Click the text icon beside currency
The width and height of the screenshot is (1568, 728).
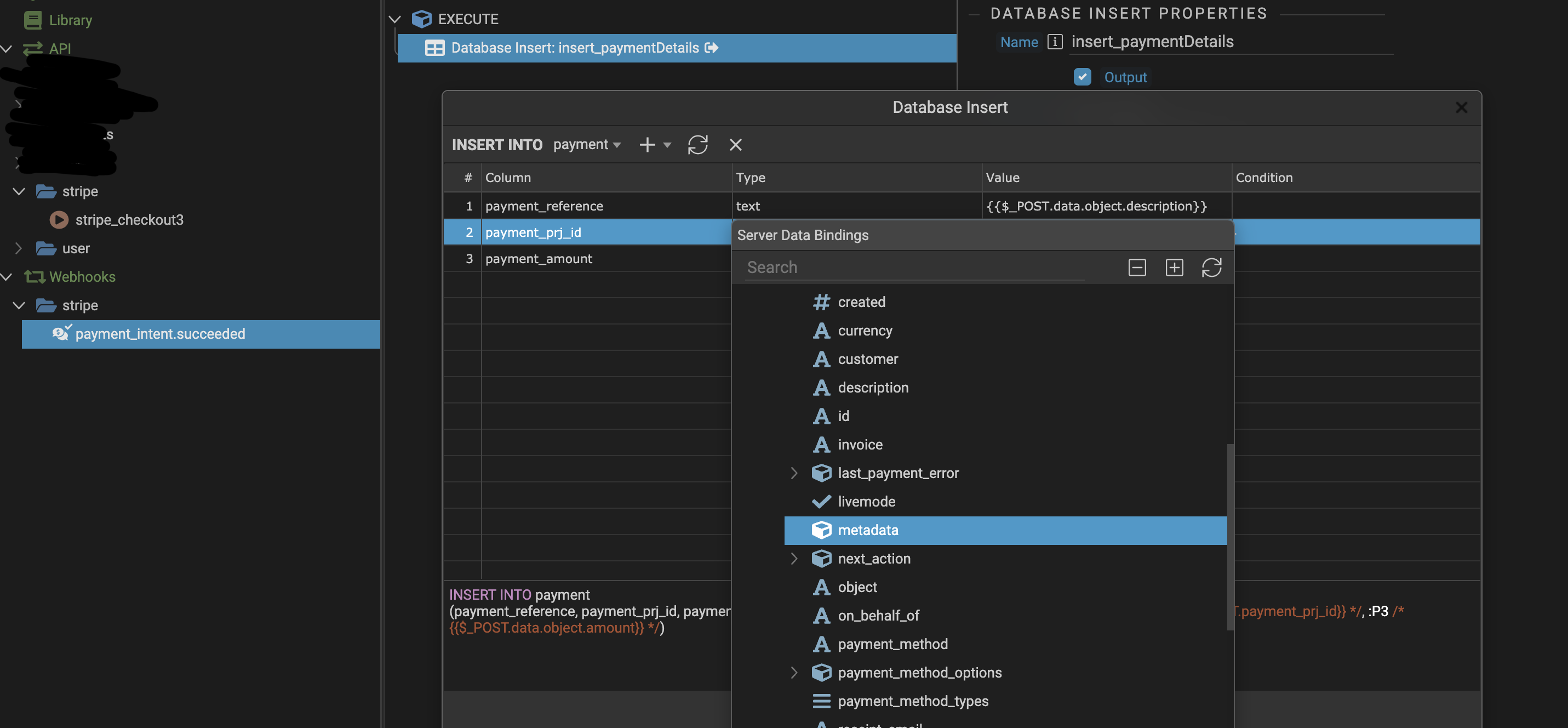point(821,330)
